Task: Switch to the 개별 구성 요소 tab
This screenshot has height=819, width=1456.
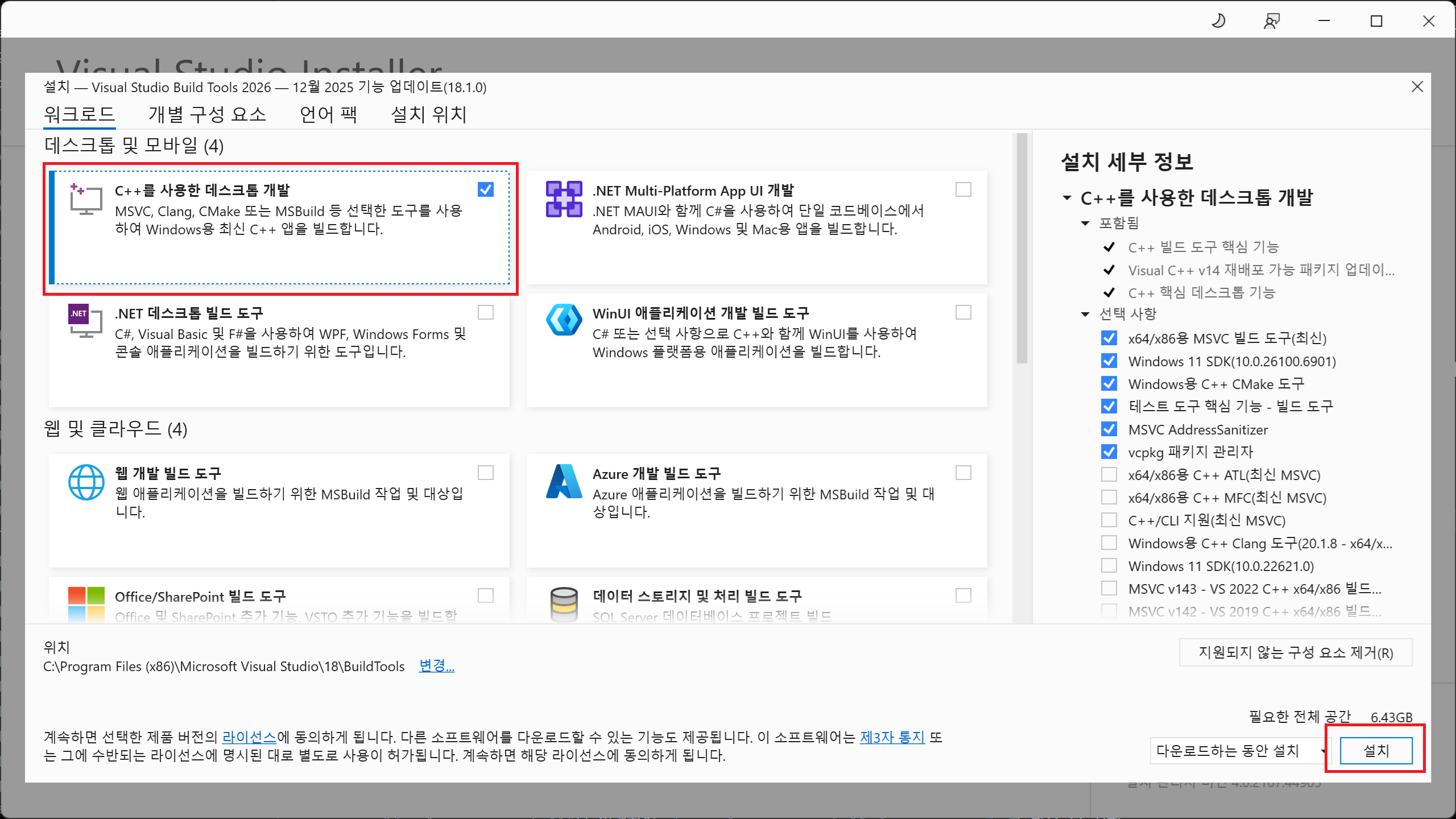Action: coord(207,114)
